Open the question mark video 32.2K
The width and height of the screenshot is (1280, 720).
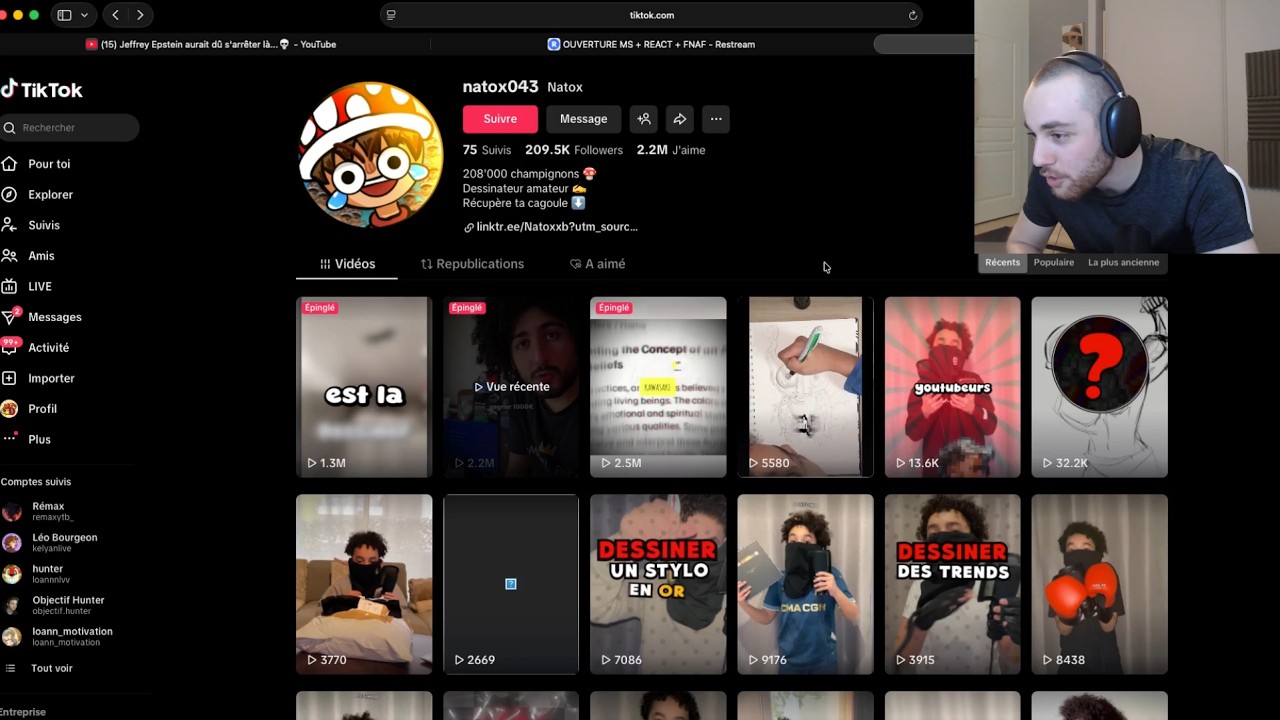[1099, 387]
